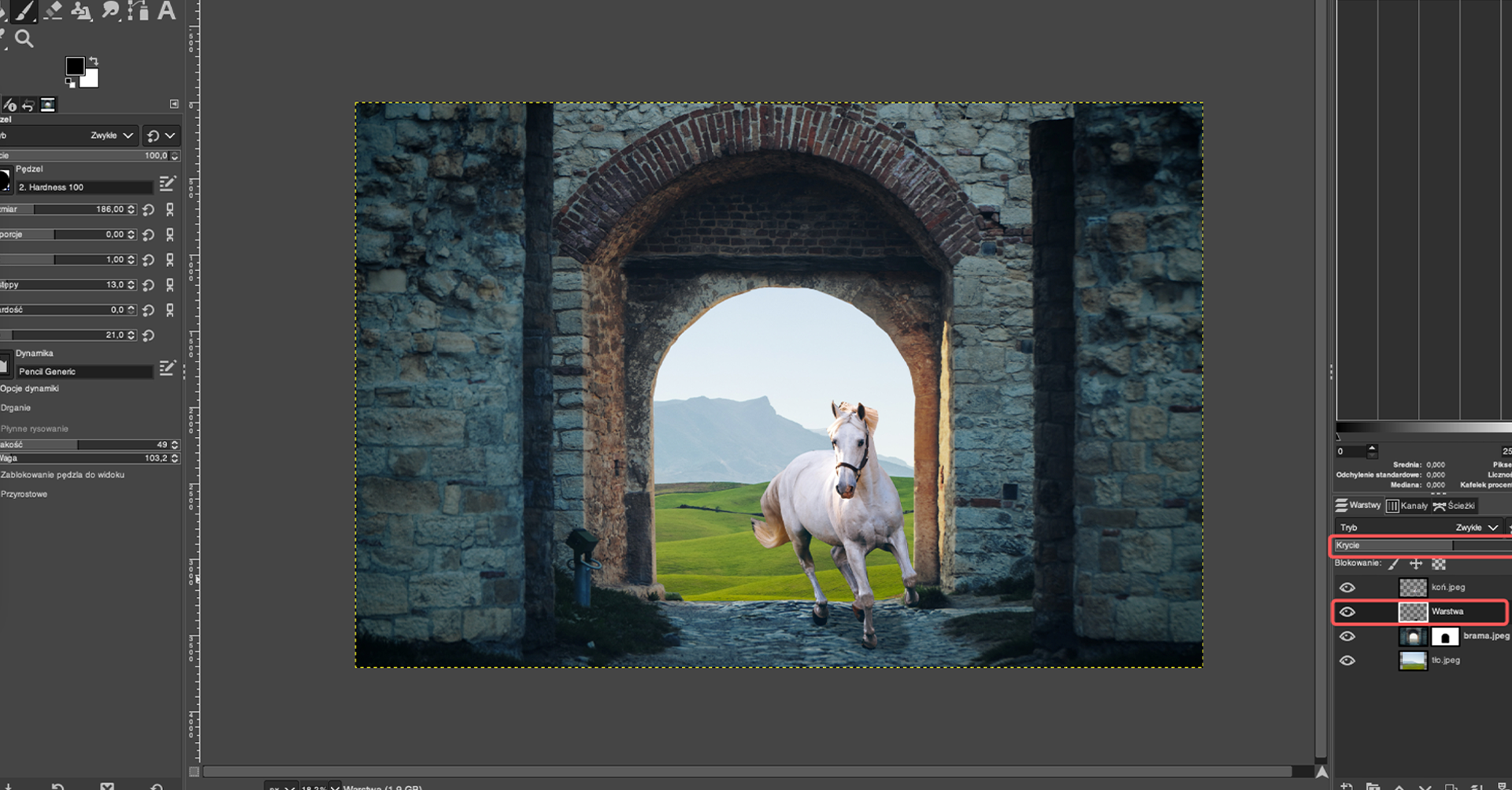1512x790 pixels.
Task: Select the Clone stamp tool
Action: point(81,10)
